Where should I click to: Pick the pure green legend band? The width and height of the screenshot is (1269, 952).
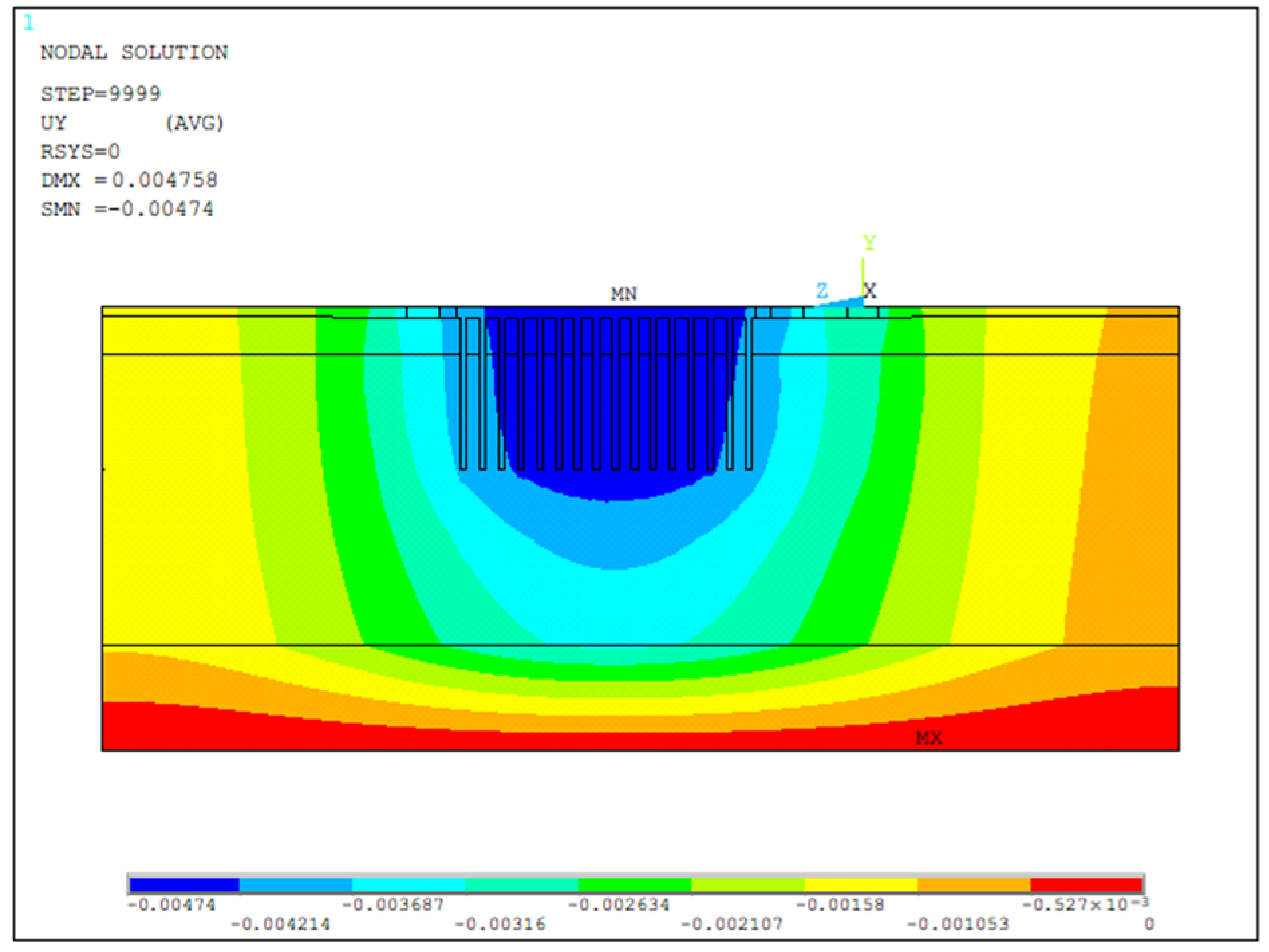tap(634, 885)
